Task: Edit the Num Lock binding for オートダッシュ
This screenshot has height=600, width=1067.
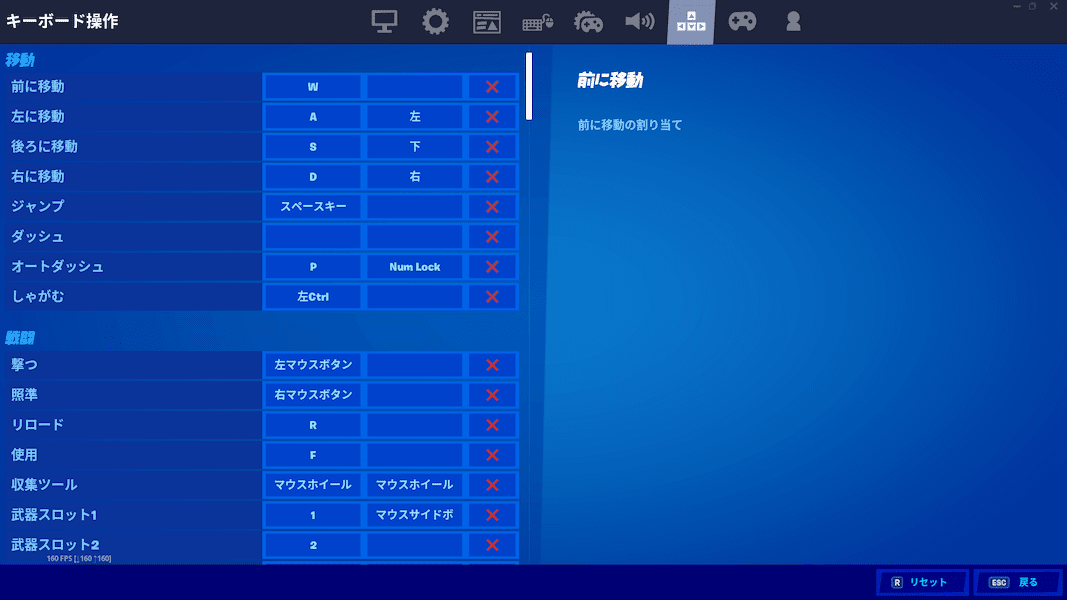Action: point(415,267)
